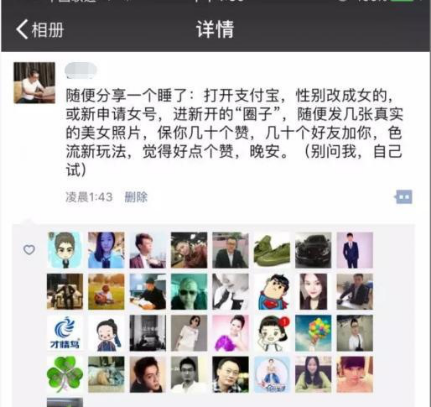Screen dimensions: 431x407
Task: Open the woman in pink dress avatar
Action: click(231, 333)
